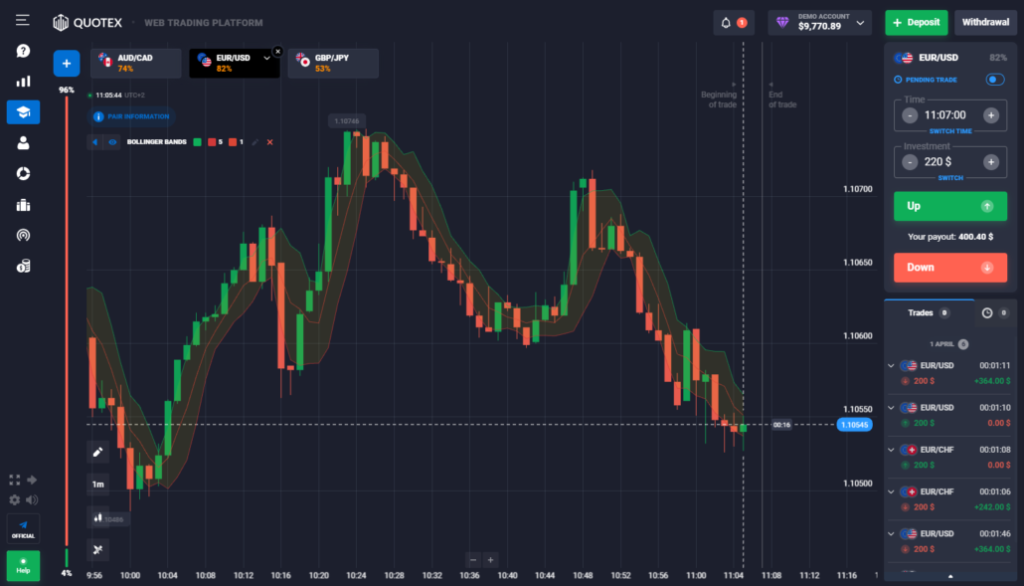The width and height of the screenshot is (1024, 586).
Task: Switch to the GBP/JPY pair tab
Action: (333, 62)
